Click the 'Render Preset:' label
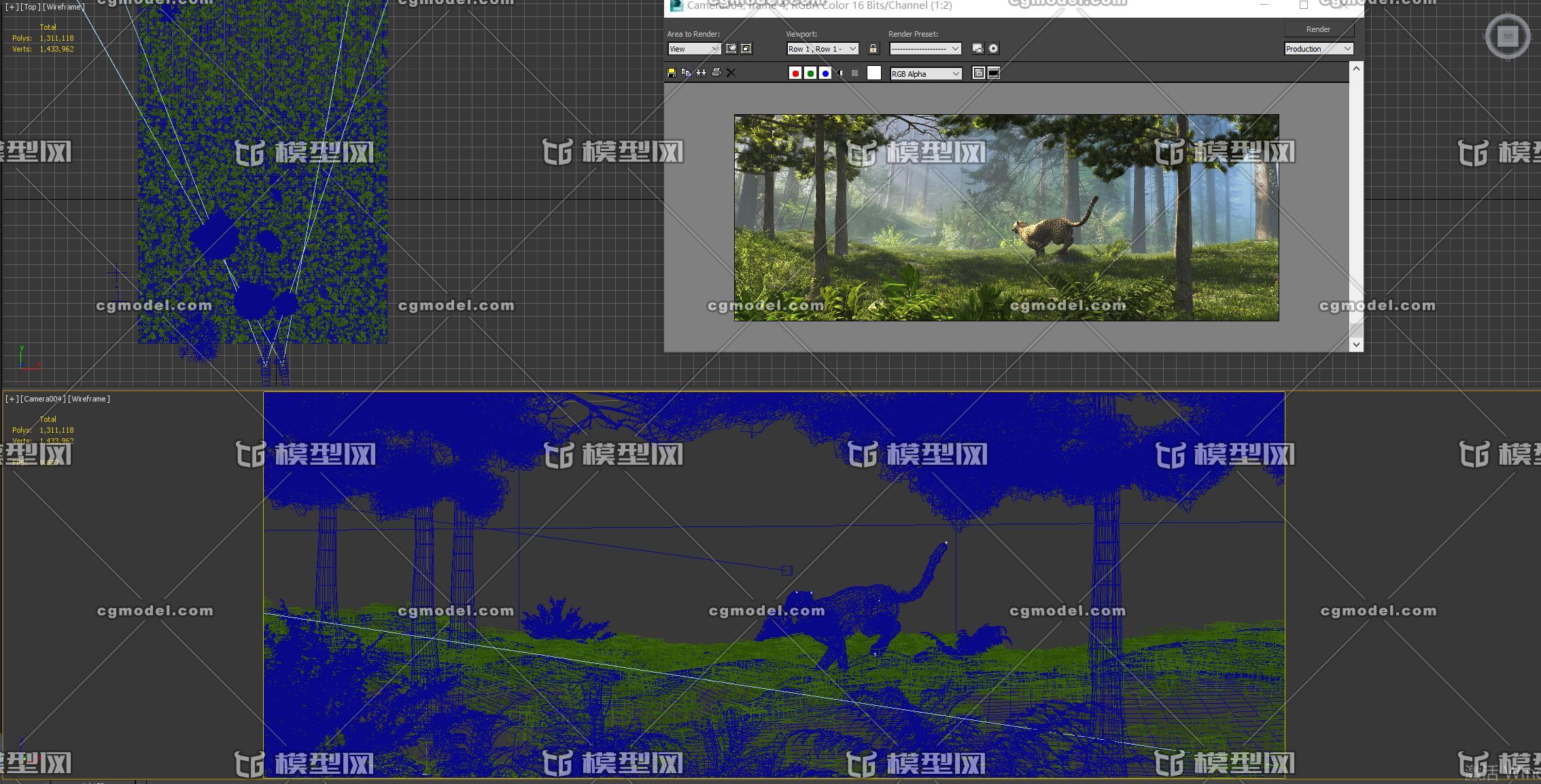1541x784 pixels. [x=913, y=34]
